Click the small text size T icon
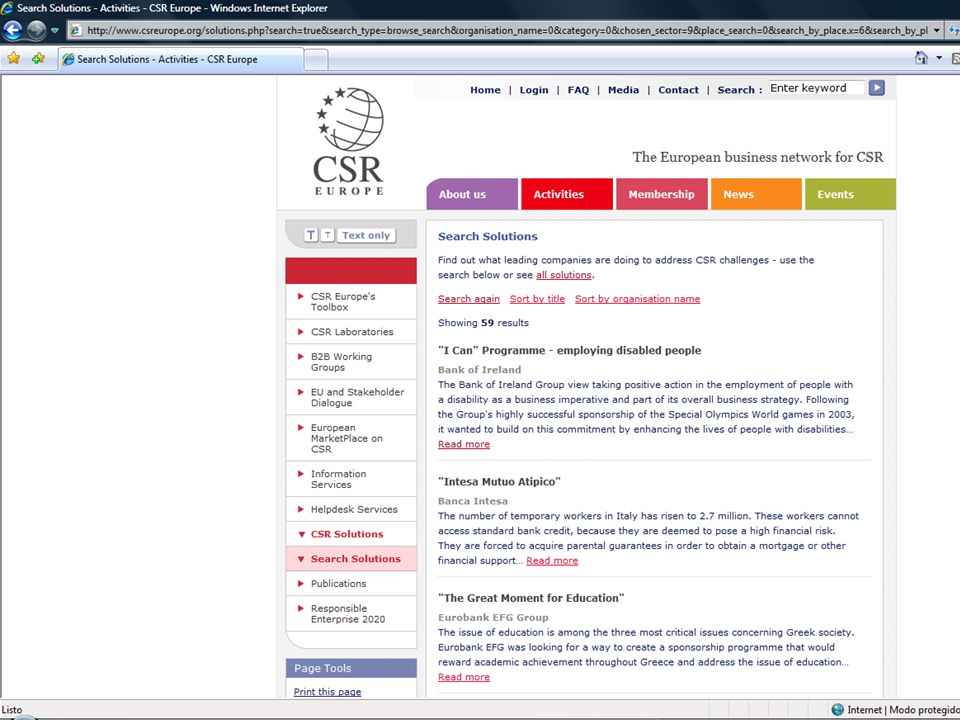Screen dimensions: 960x720 [328, 235]
